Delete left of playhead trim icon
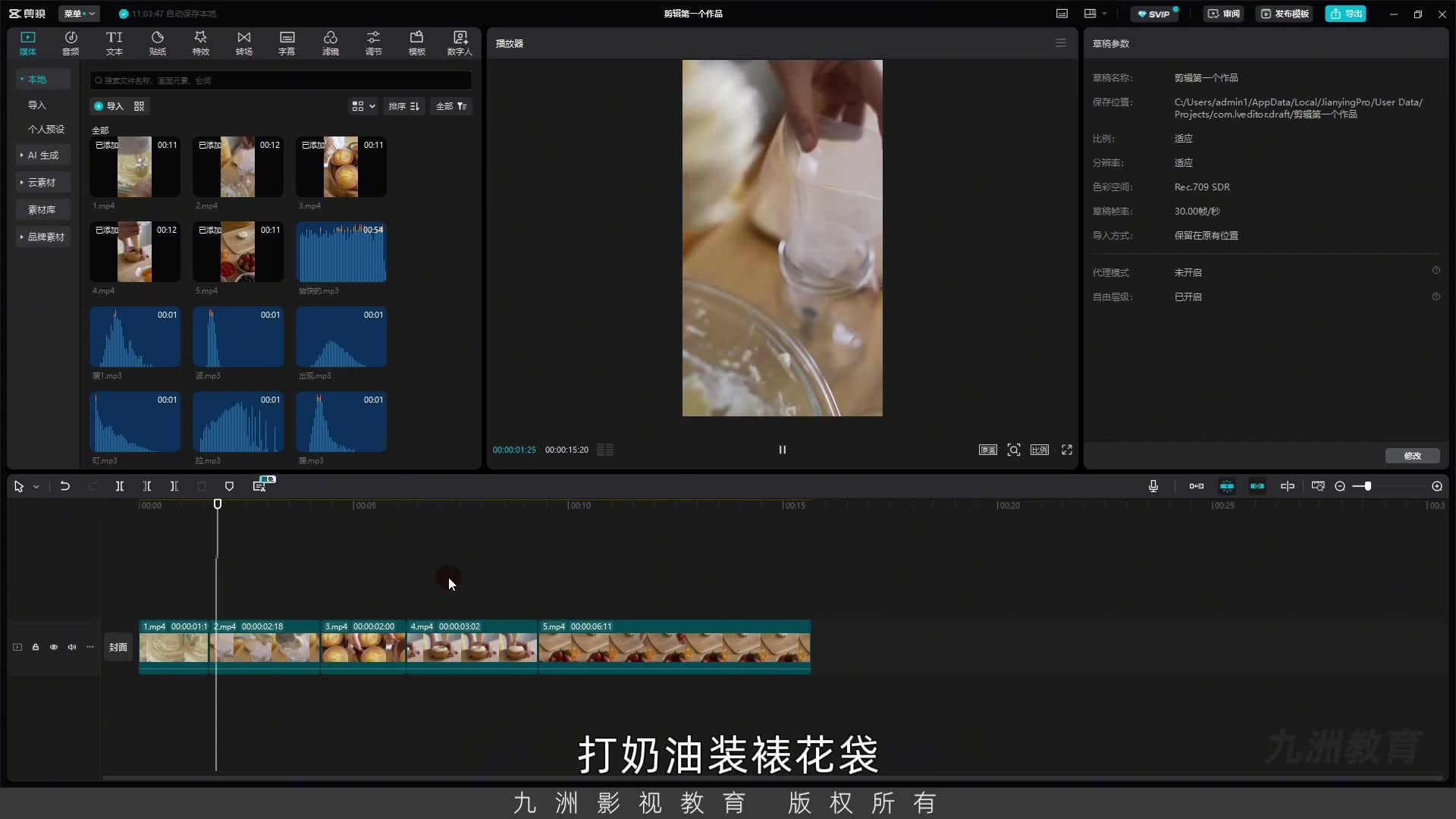This screenshot has width=1456, height=819. point(147,486)
